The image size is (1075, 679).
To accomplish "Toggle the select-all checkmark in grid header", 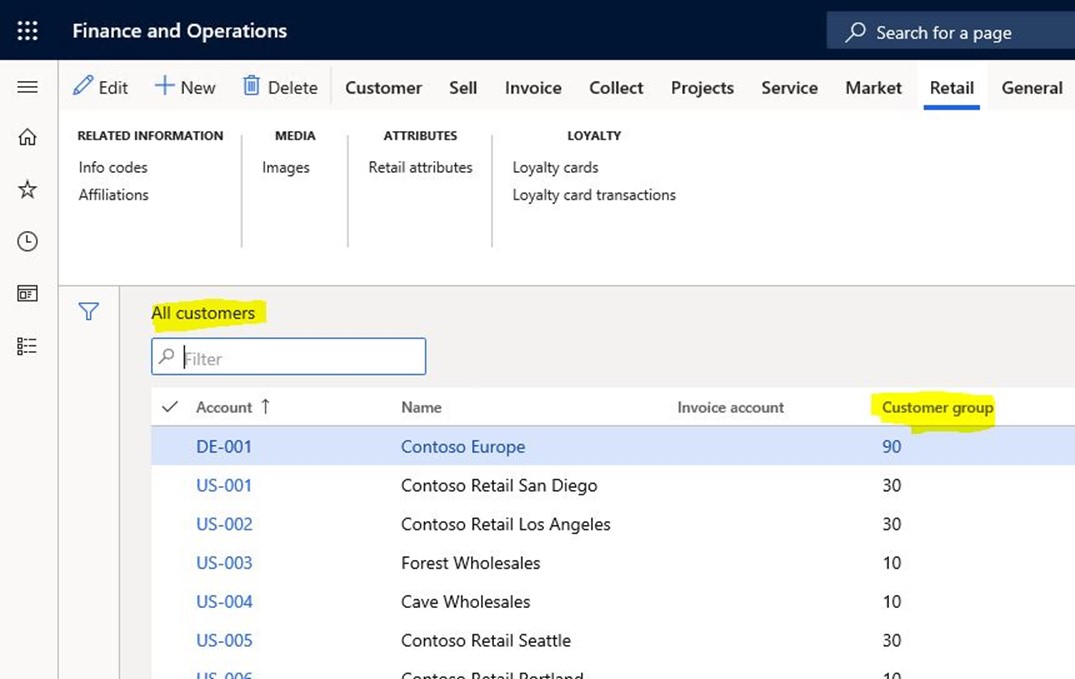I will click(169, 407).
